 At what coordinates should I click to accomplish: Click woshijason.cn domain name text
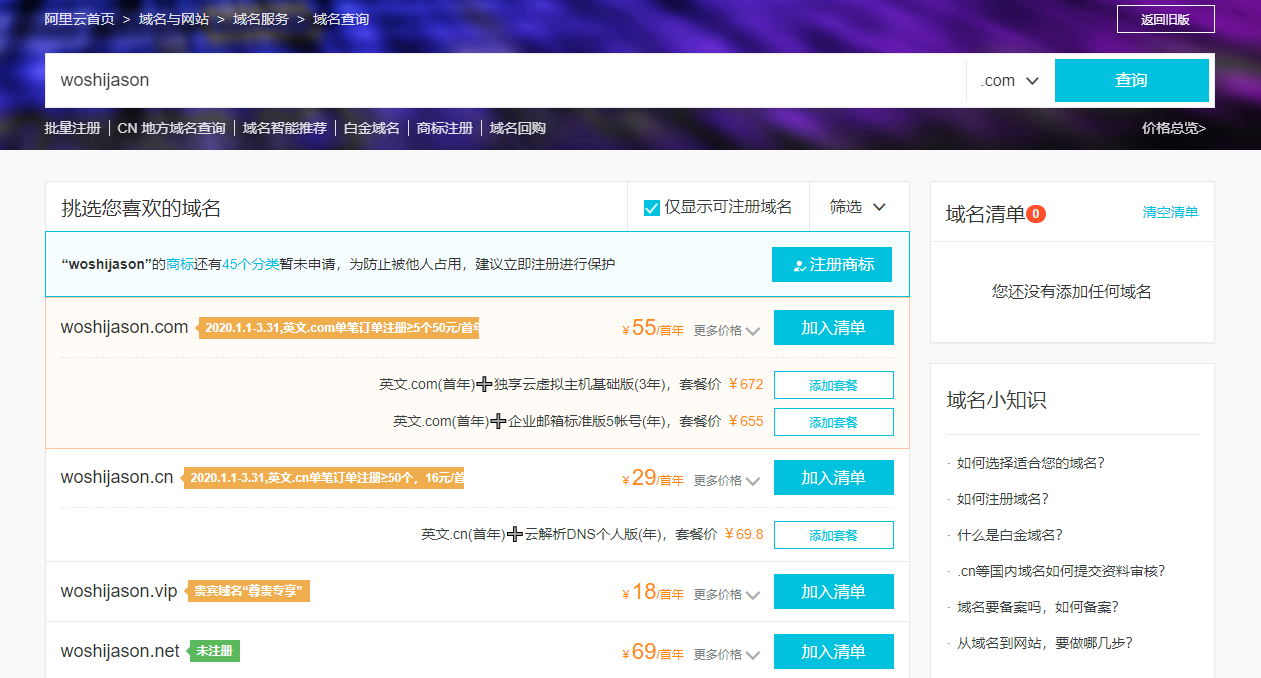[x=117, y=477]
